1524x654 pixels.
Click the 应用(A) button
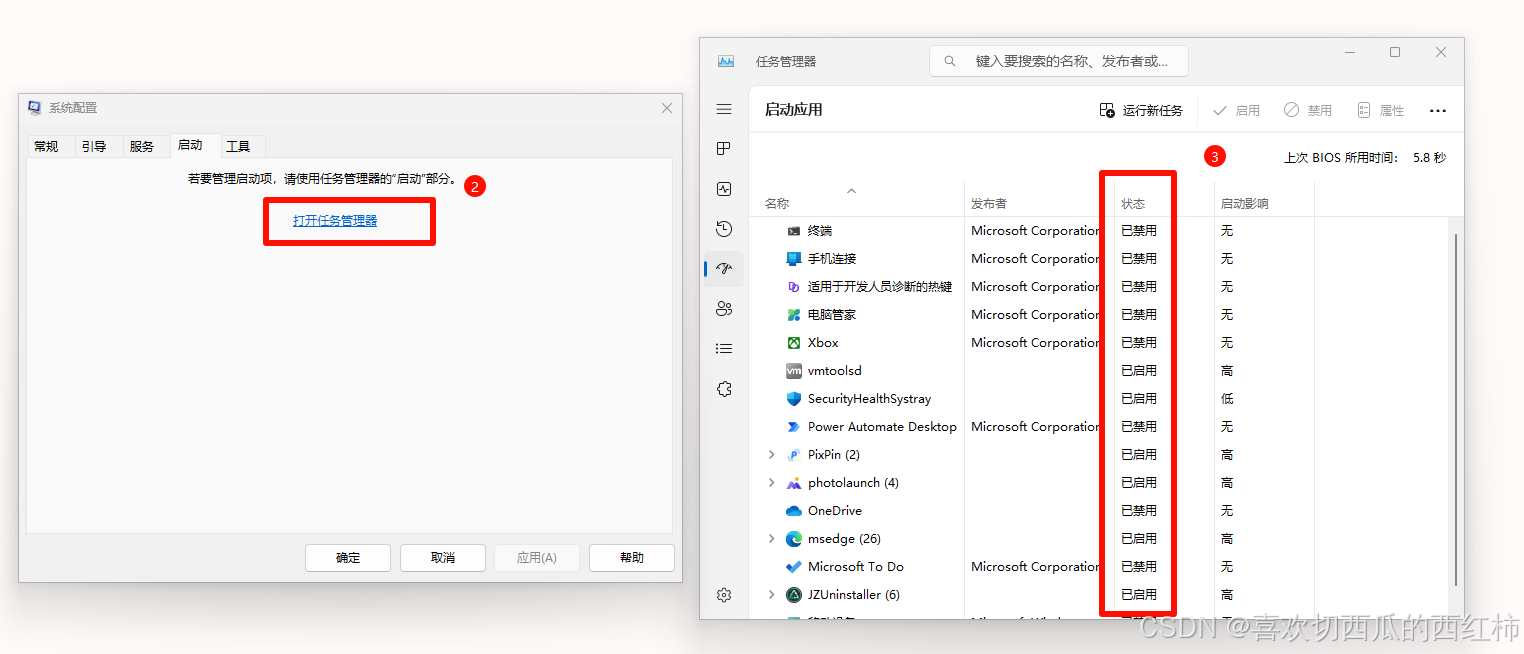537,558
